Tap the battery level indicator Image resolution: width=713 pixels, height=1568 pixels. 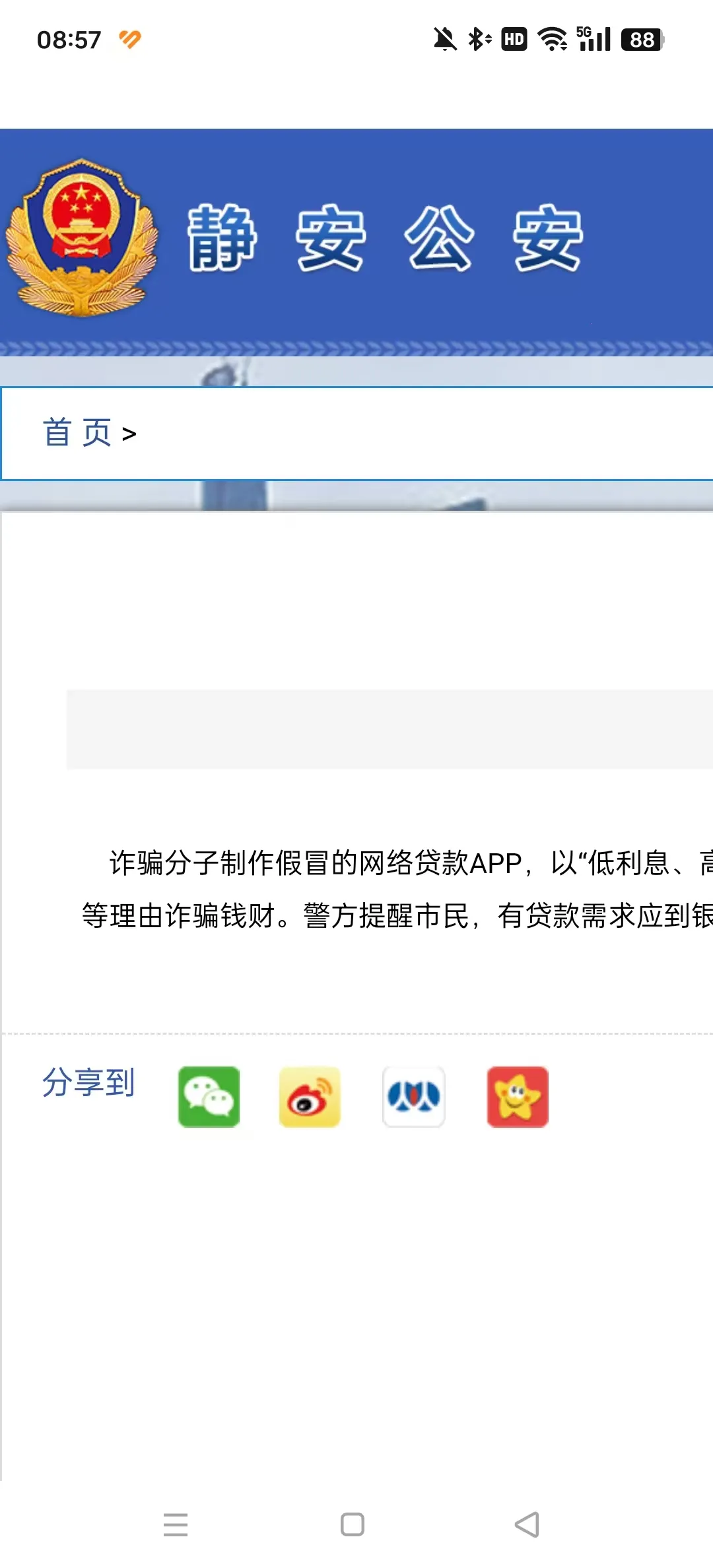coord(642,40)
